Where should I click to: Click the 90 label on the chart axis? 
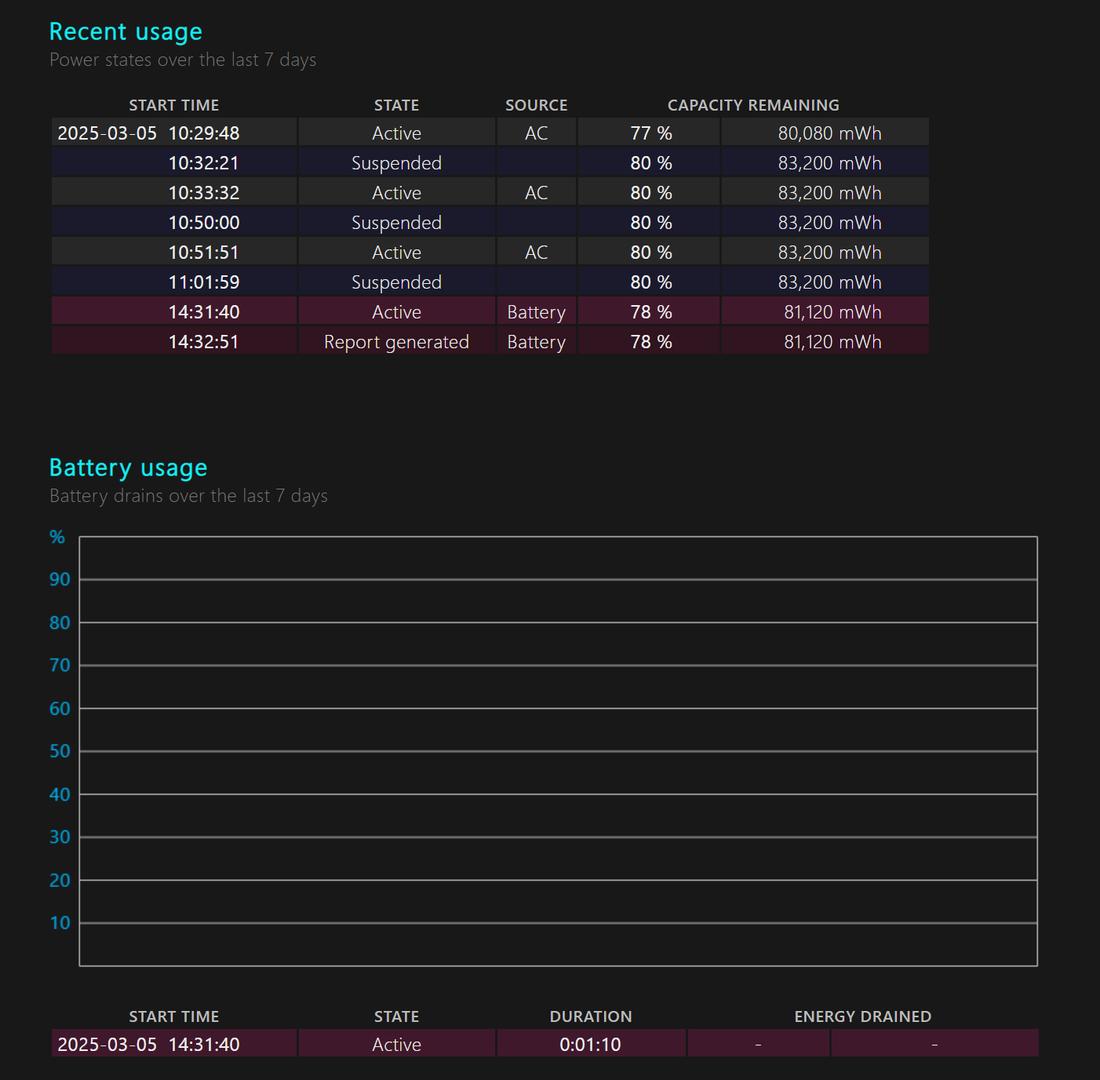click(x=60, y=580)
